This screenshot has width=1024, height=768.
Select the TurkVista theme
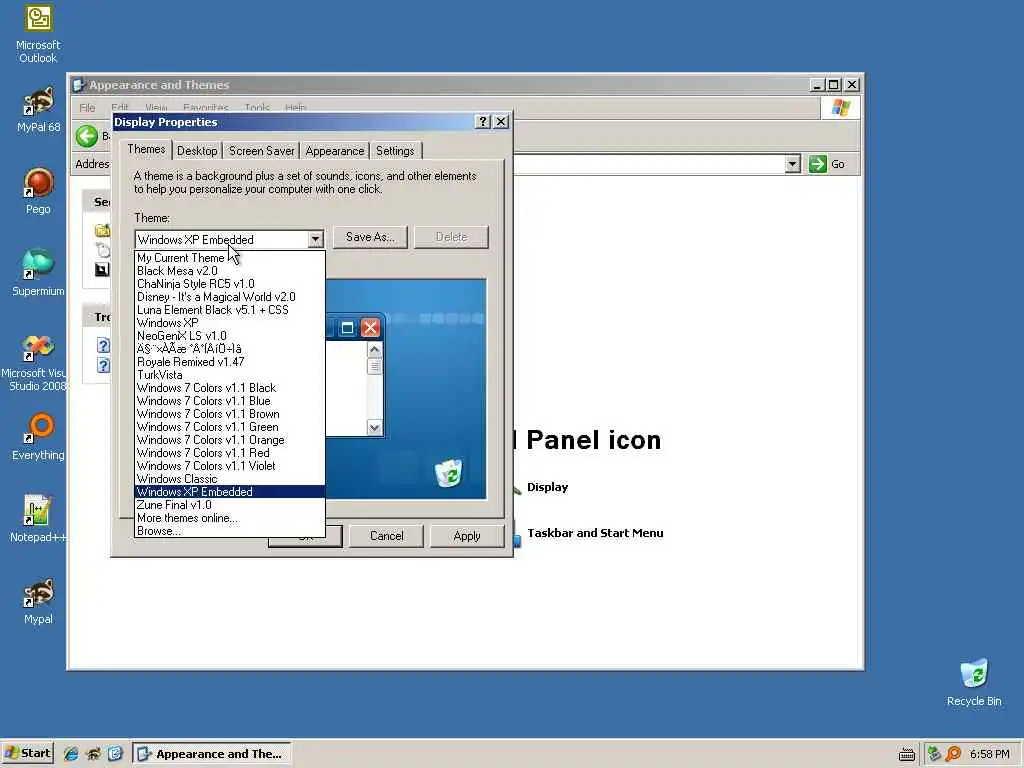coord(230,375)
